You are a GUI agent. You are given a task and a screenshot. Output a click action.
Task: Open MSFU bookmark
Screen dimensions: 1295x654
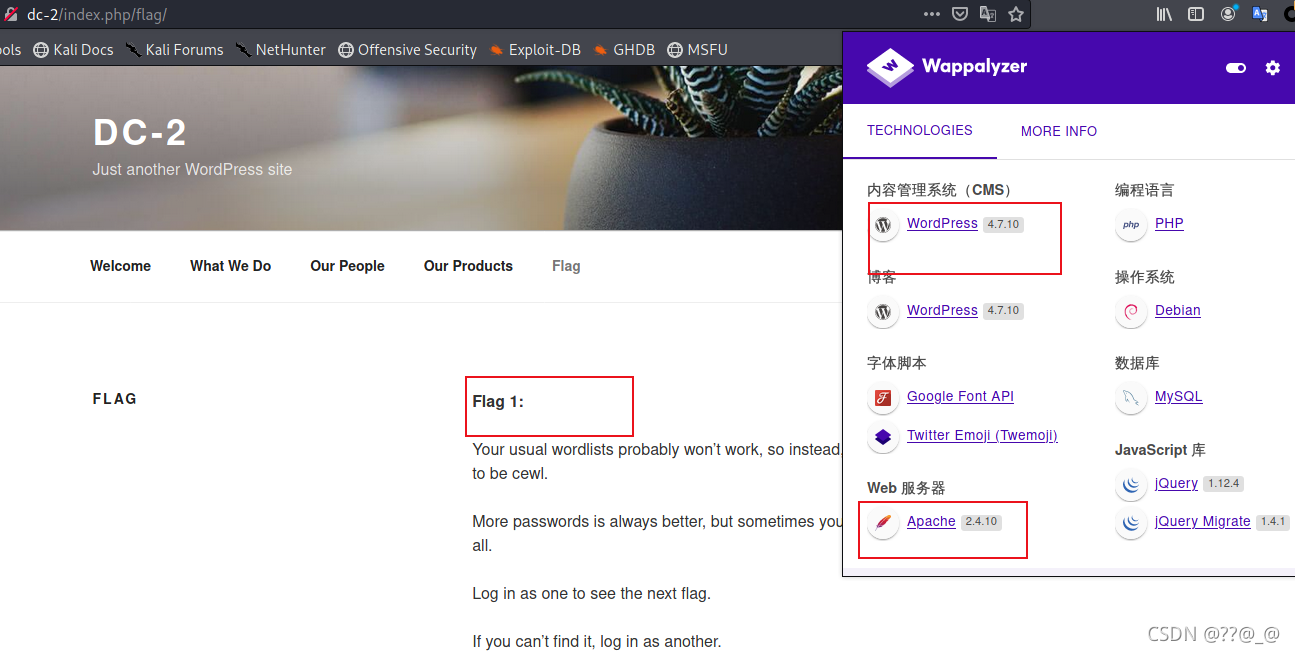[698, 50]
